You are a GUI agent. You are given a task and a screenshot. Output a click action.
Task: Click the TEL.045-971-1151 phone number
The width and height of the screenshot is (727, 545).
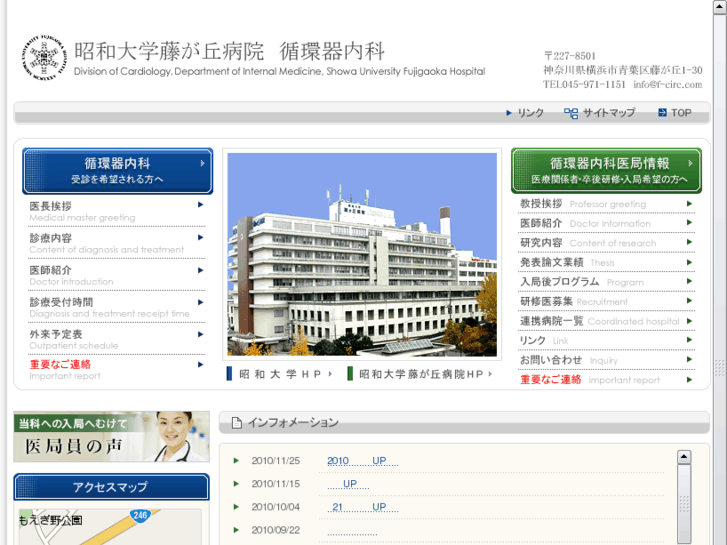[584, 84]
